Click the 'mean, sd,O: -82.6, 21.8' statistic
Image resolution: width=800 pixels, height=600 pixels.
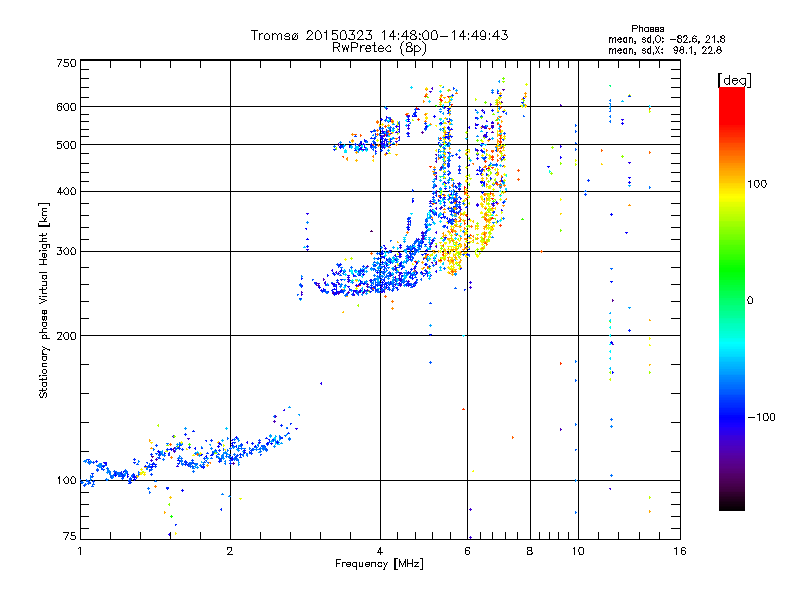(666, 39)
